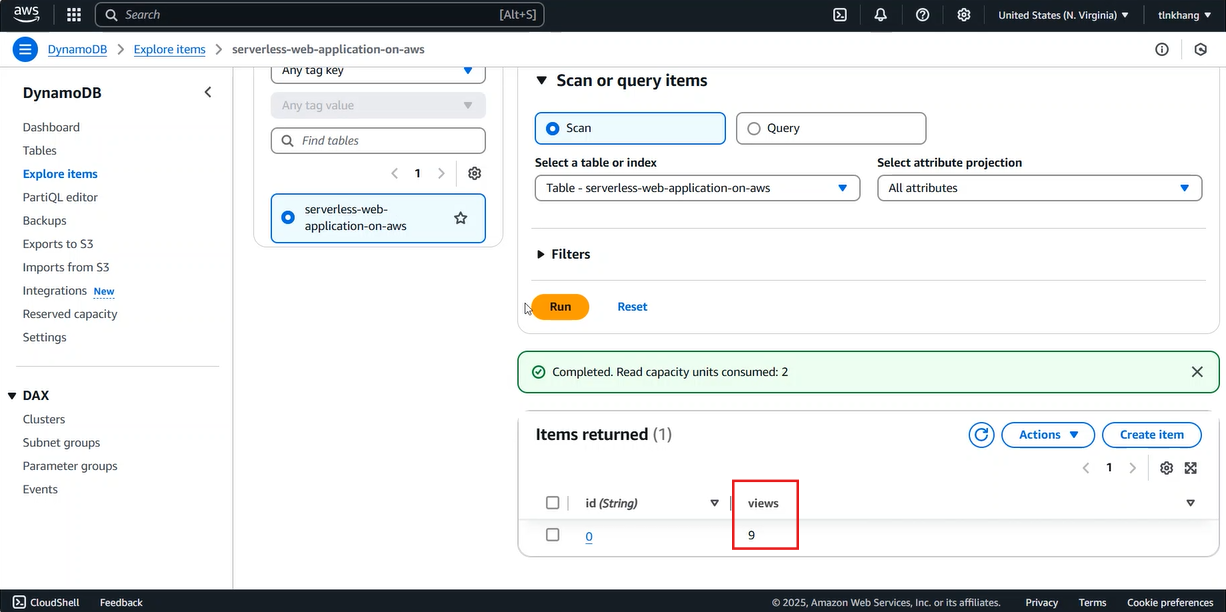The height and width of the screenshot is (612, 1226).
Task: Open the info panel icon
Action: pyautogui.click(x=1162, y=49)
